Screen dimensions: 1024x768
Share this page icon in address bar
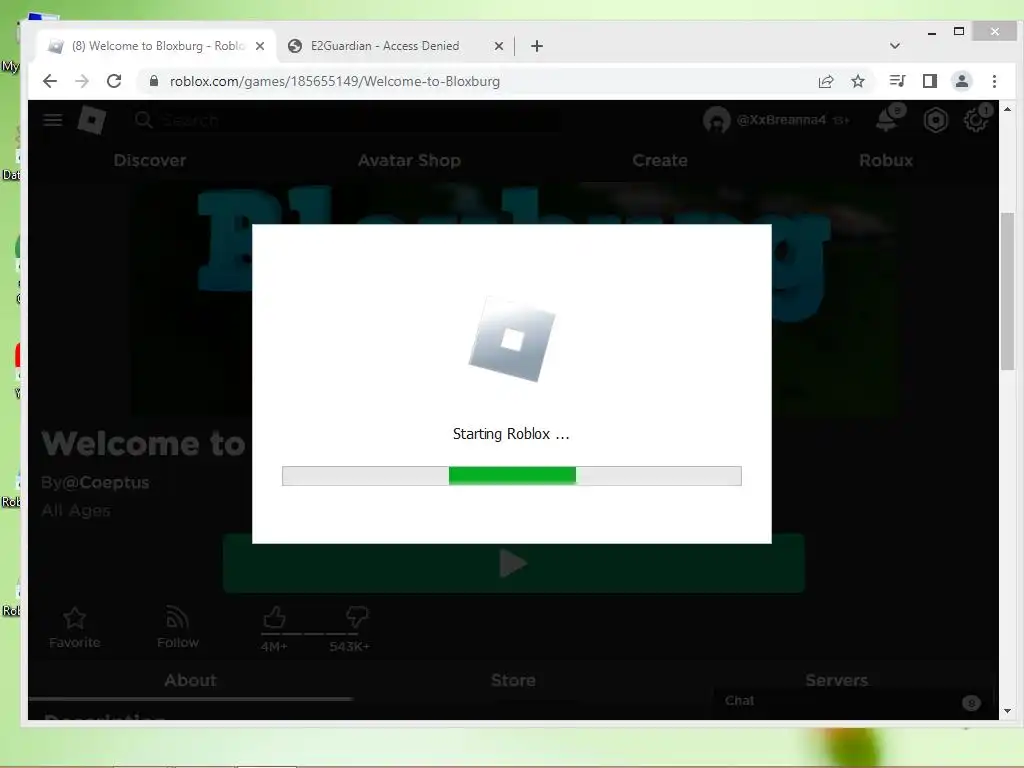point(825,81)
